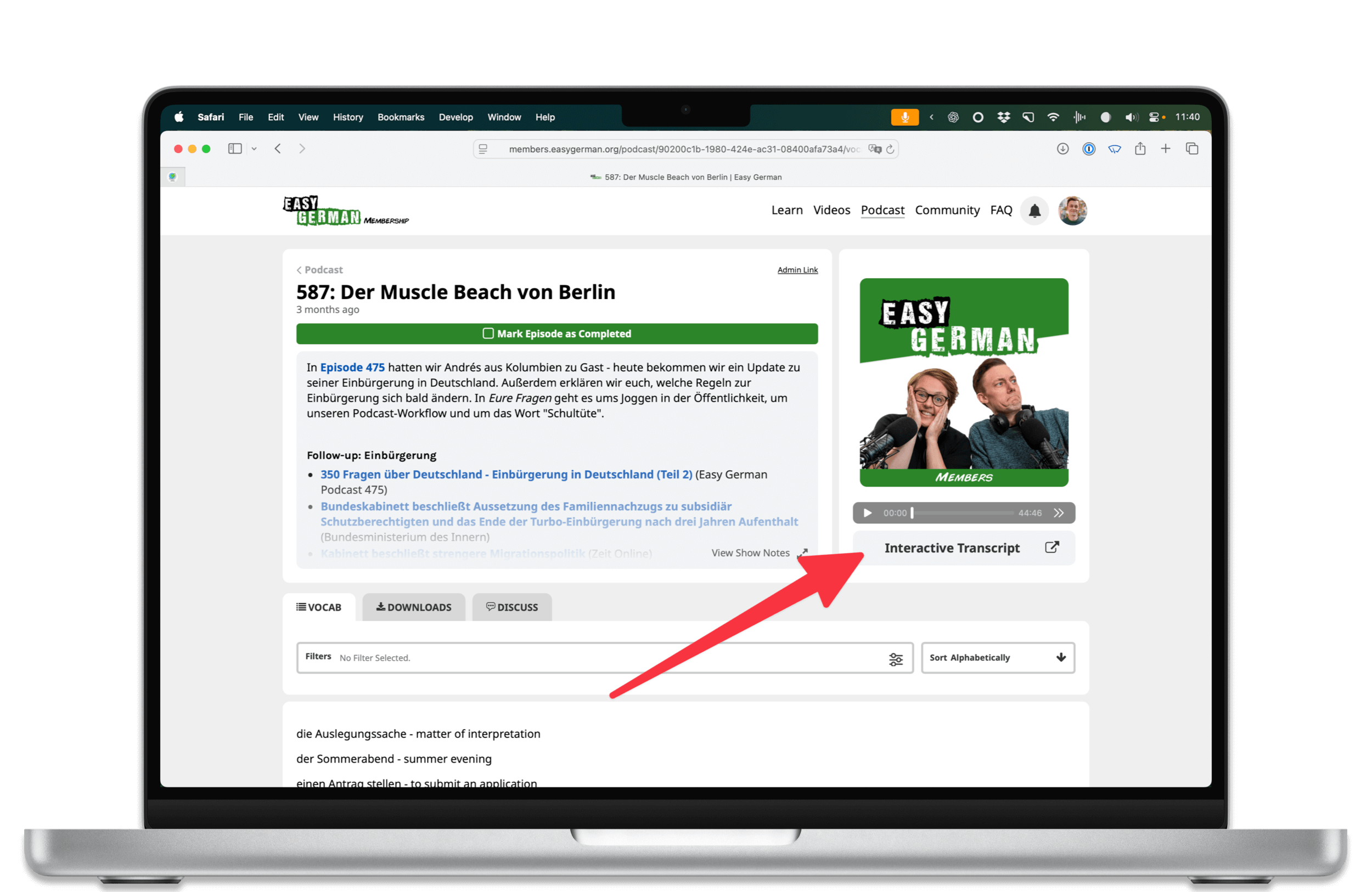The height and width of the screenshot is (892, 1372).
Task: Open the Interactive Transcript button
Action: [964, 548]
